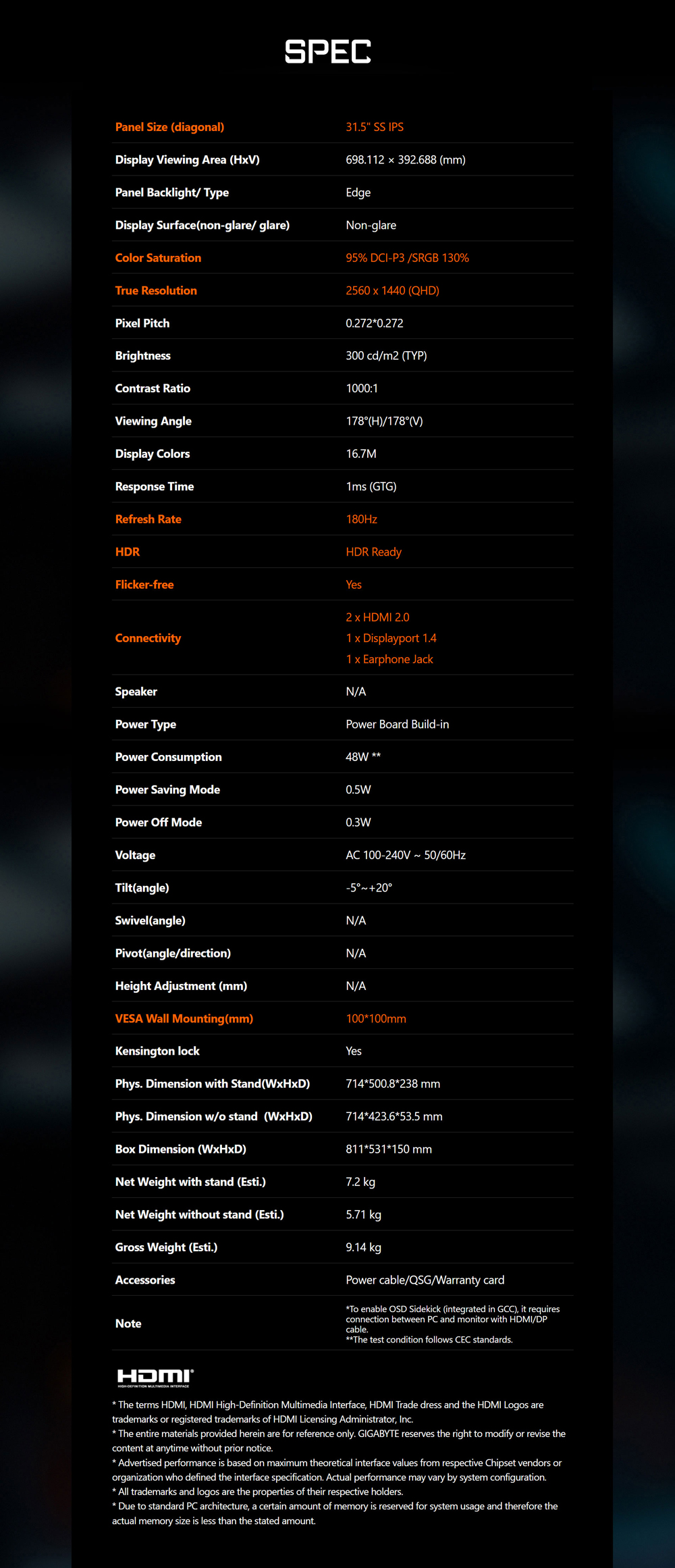Image resolution: width=675 pixels, height=1568 pixels.
Task: Click the HDR Ready value
Action: click(x=373, y=552)
